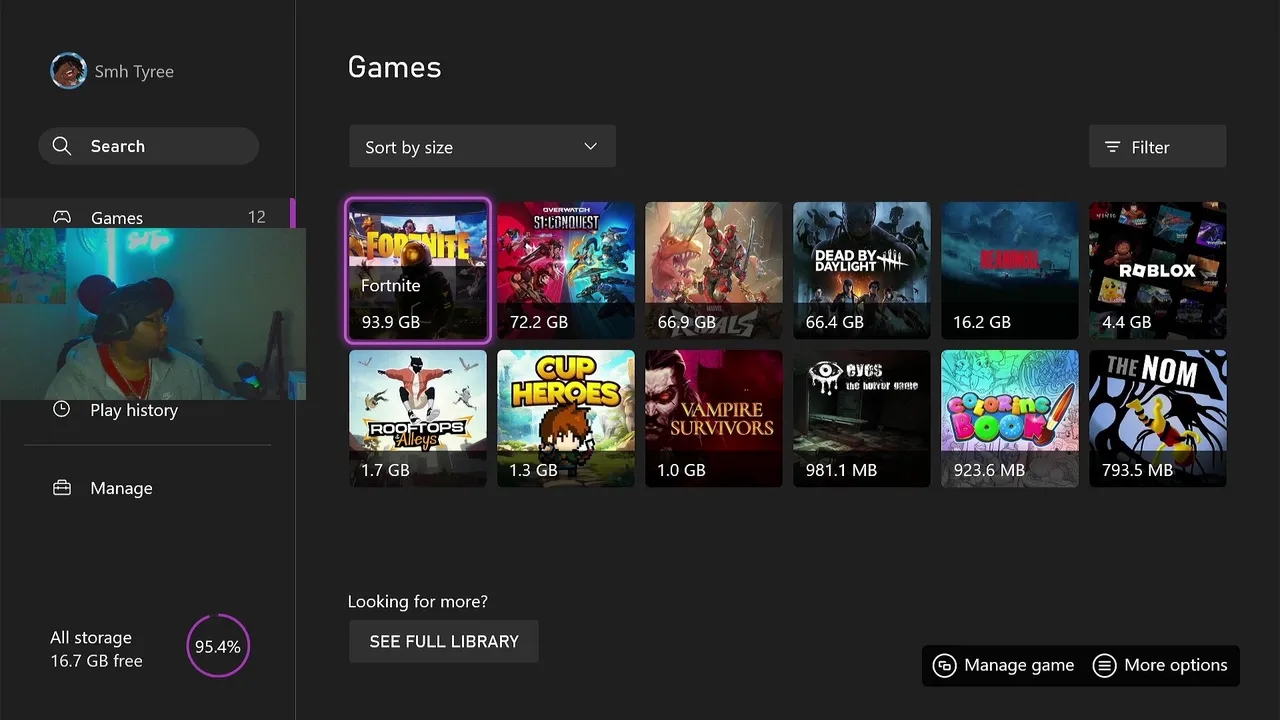The height and width of the screenshot is (720, 1280).
Task: Open the Sort by size dropdown
Action: tap(482, 147)
